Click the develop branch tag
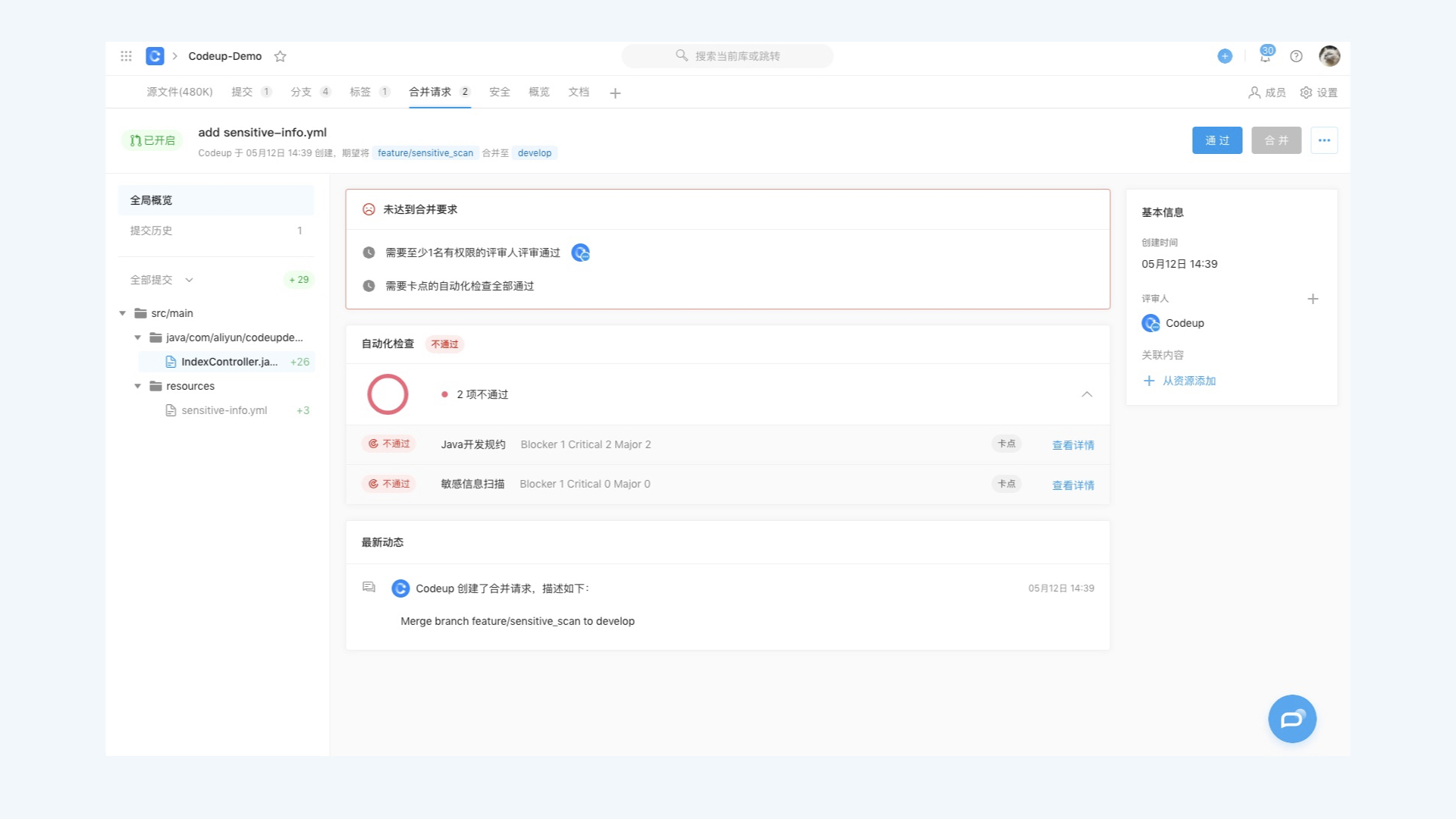The image size is (1456, 819). pyautogui.click(x=535, y=153)
